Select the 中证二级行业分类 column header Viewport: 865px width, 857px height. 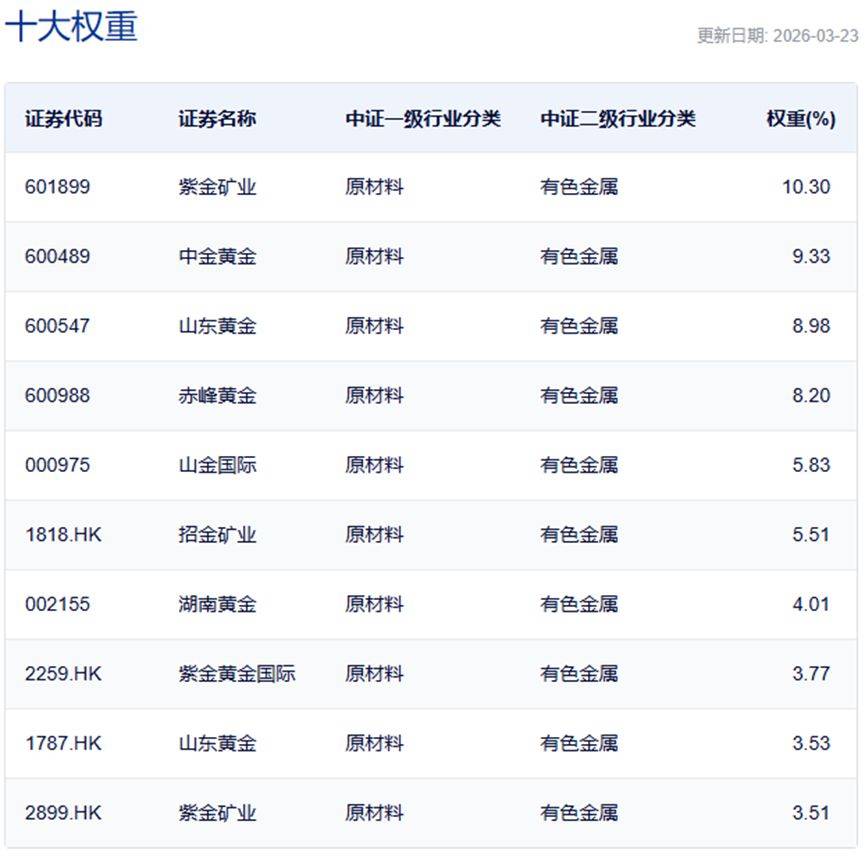coord(617,118)
